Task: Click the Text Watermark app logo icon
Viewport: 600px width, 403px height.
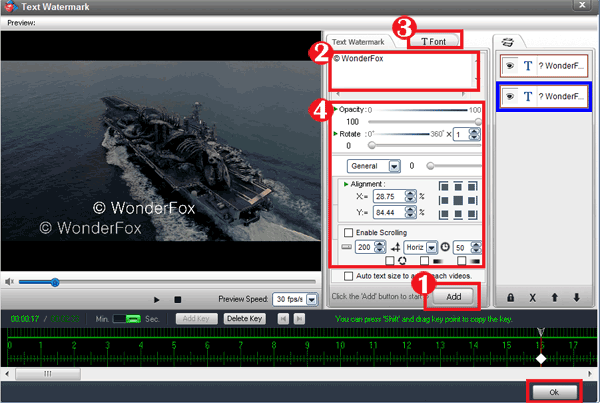Action: 11,6
